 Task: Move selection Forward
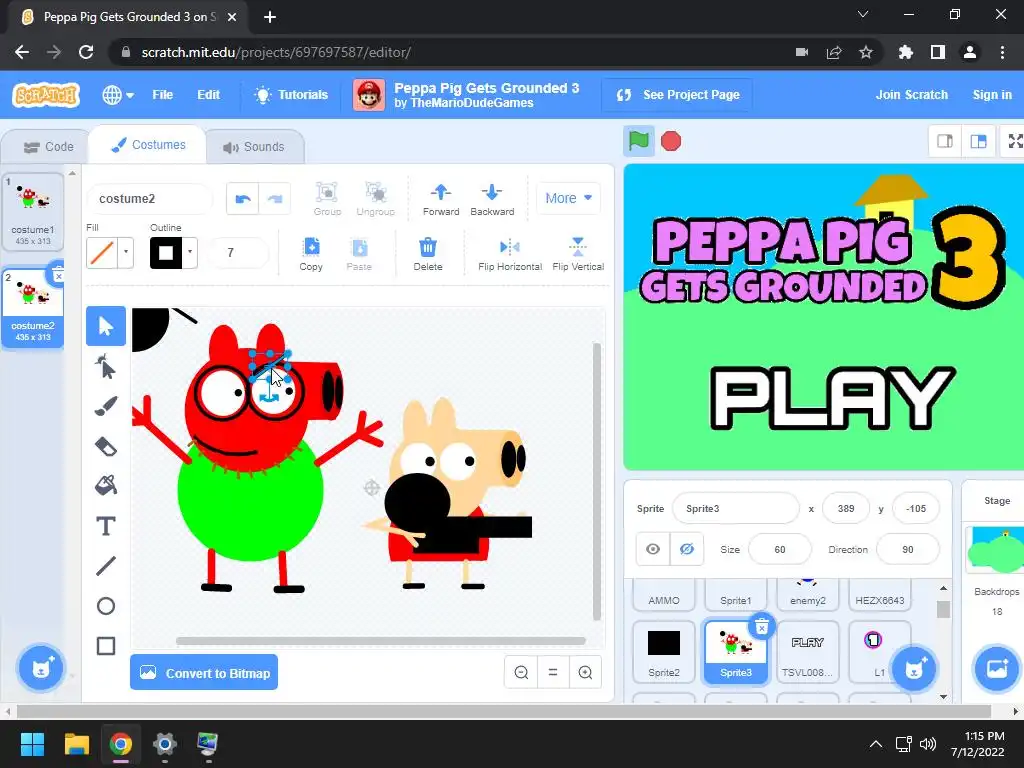[x=441, y=199]
